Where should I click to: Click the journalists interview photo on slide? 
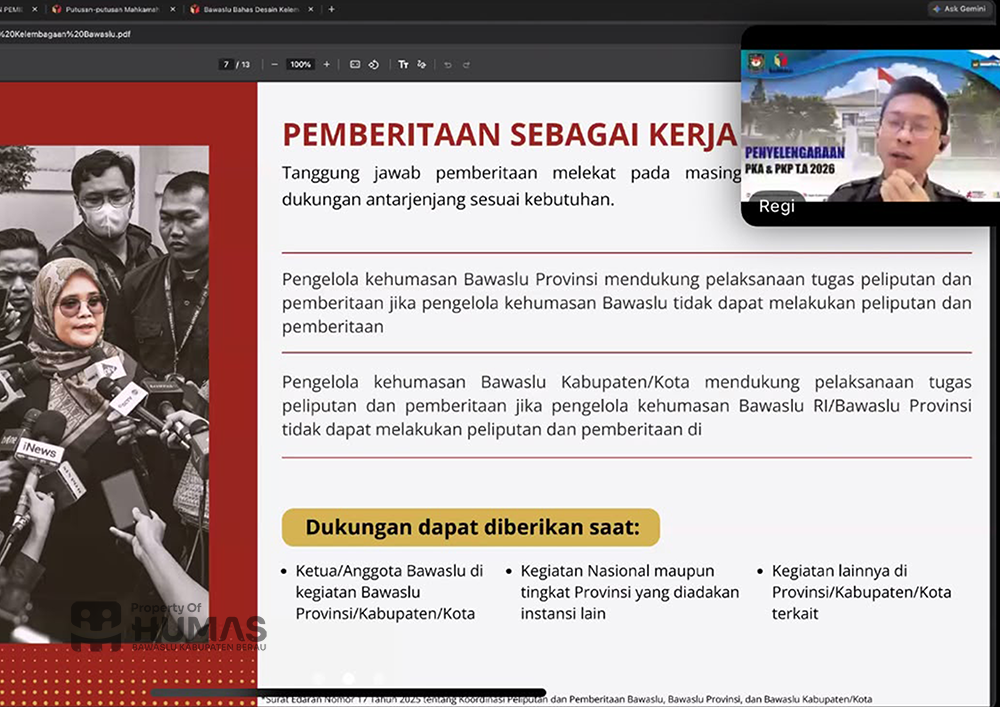(104, 394)
